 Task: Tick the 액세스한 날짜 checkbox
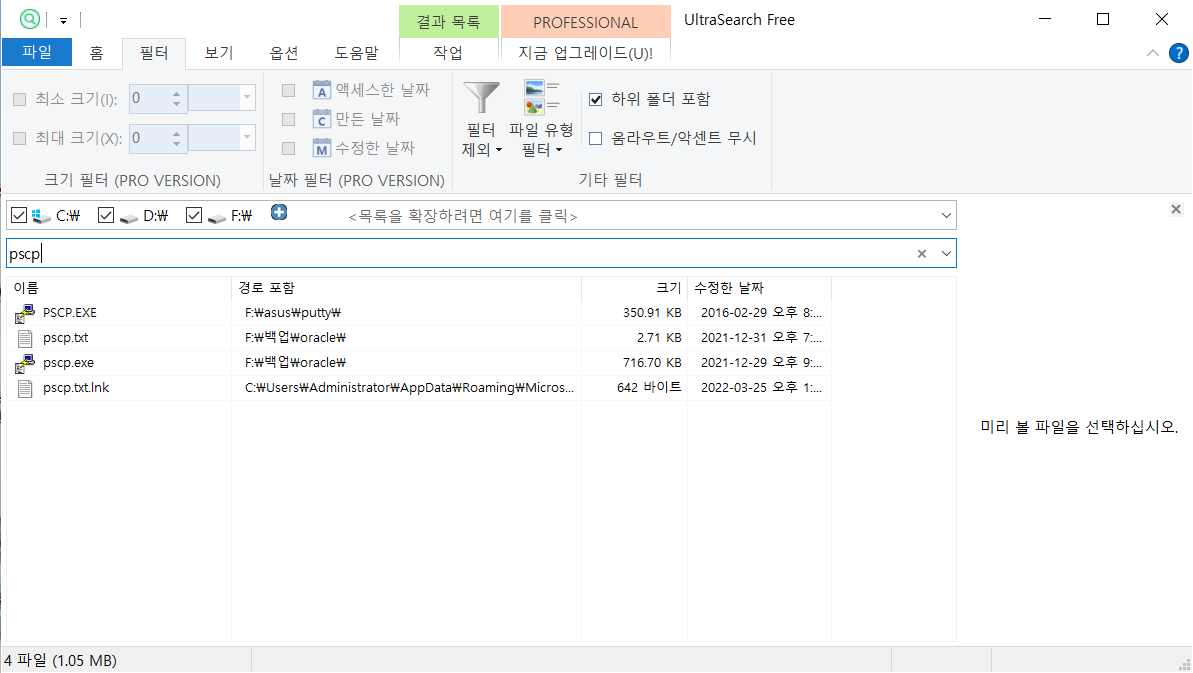coord(288,90)
